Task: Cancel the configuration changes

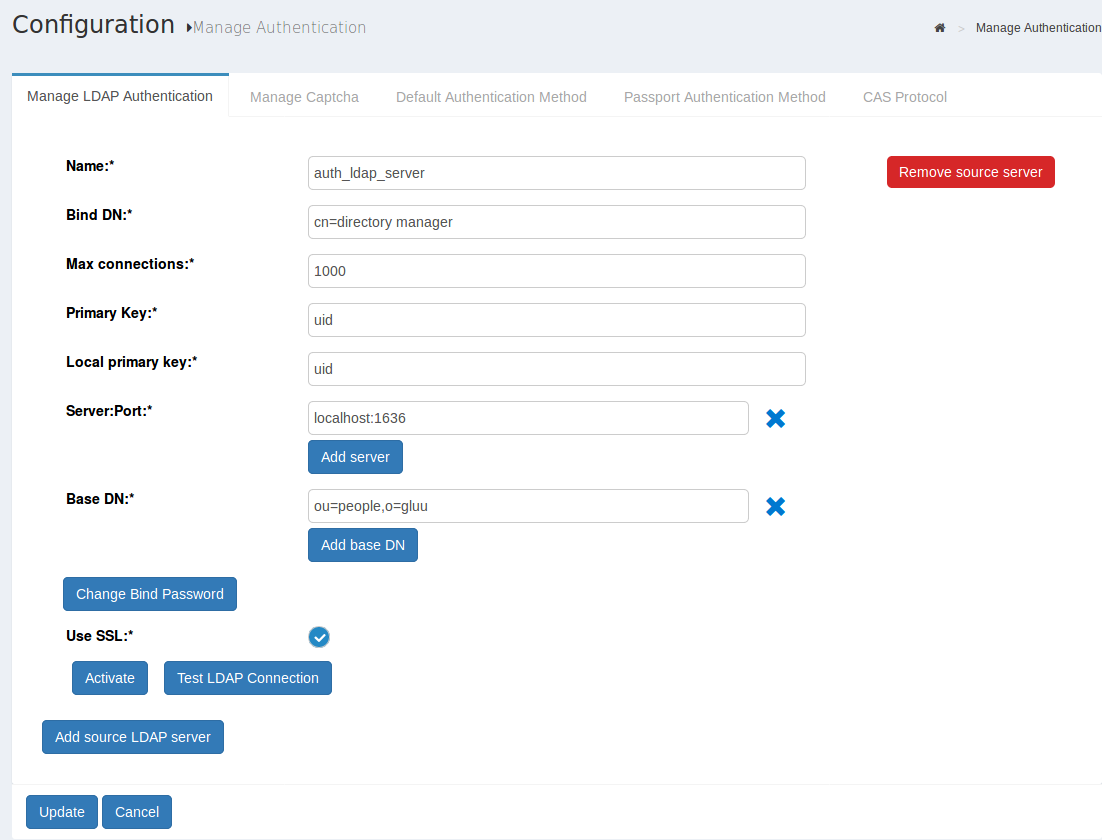Action: 136,811
